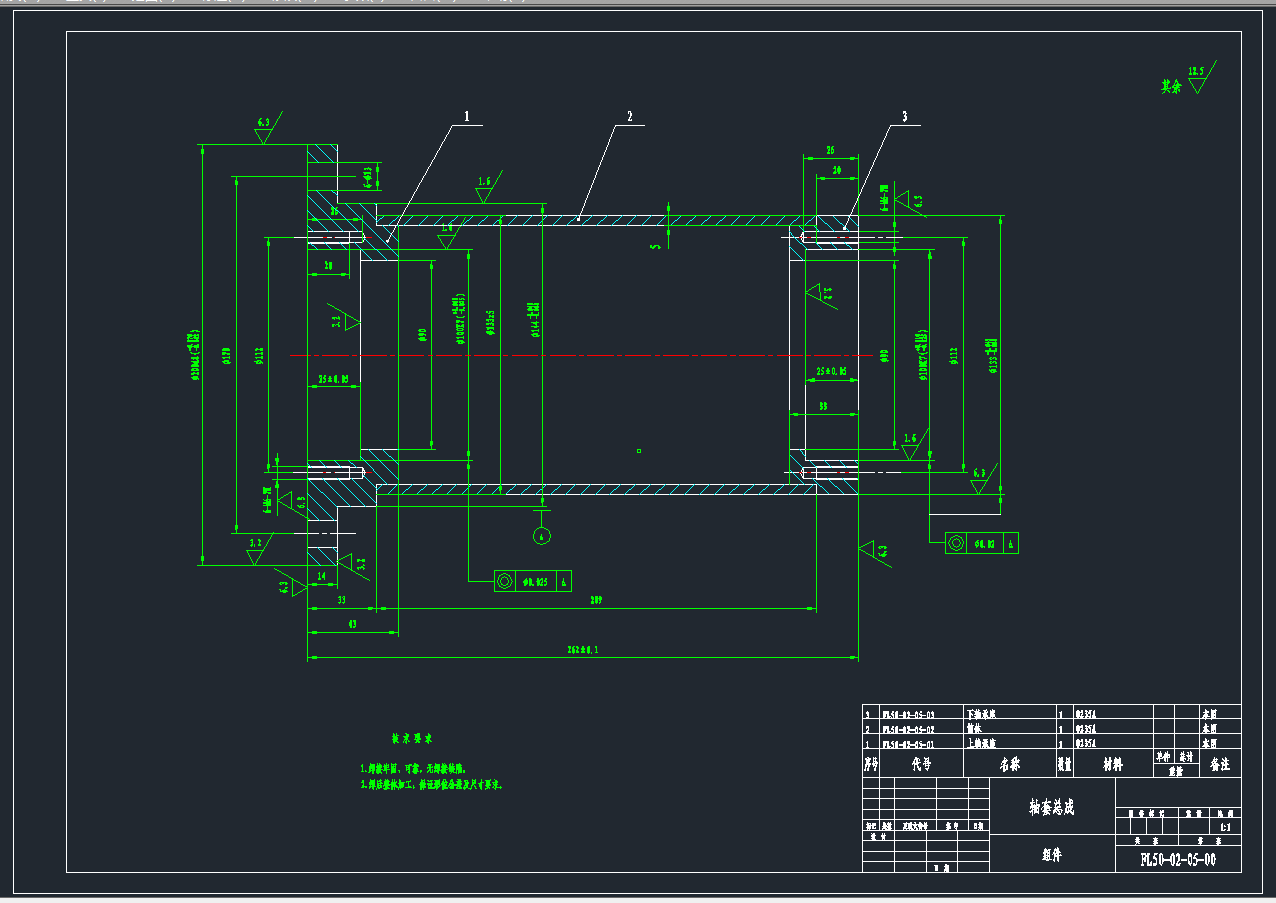The height and width of the screenshot is (903, 1276).
Task: Click the small square point inside the tube
Action: coord(639,451)
